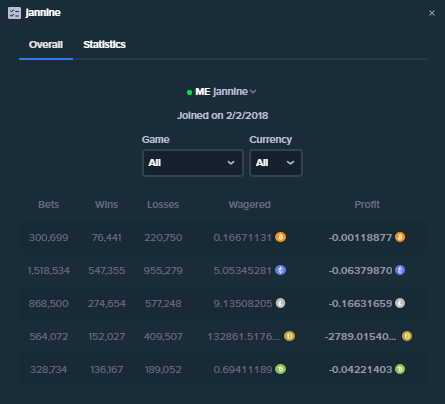Click the truncated 132861.5176... wagered amount
Image resolution: width=445 pixels, height=404 pixels.
pos(243,336)
